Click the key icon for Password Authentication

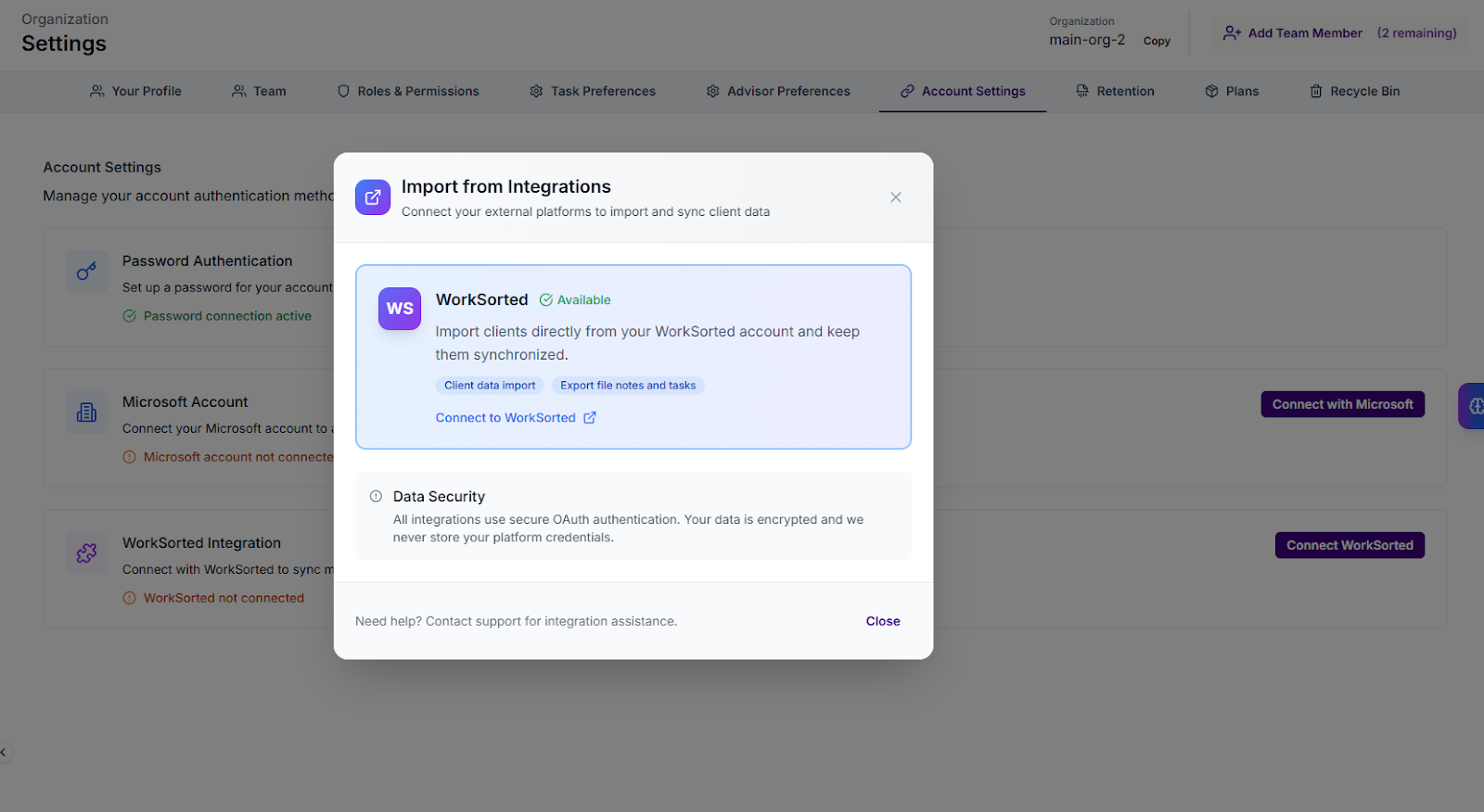(x=86, y=272)
